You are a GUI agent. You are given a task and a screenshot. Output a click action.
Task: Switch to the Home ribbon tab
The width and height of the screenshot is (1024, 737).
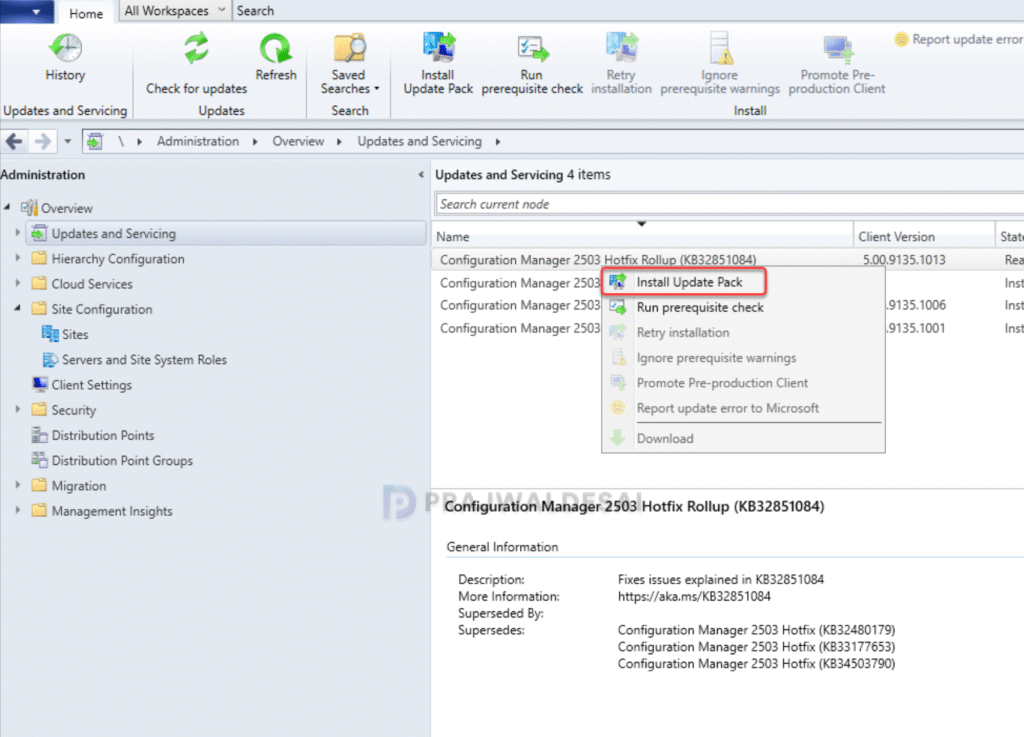[x=86, y=12]
